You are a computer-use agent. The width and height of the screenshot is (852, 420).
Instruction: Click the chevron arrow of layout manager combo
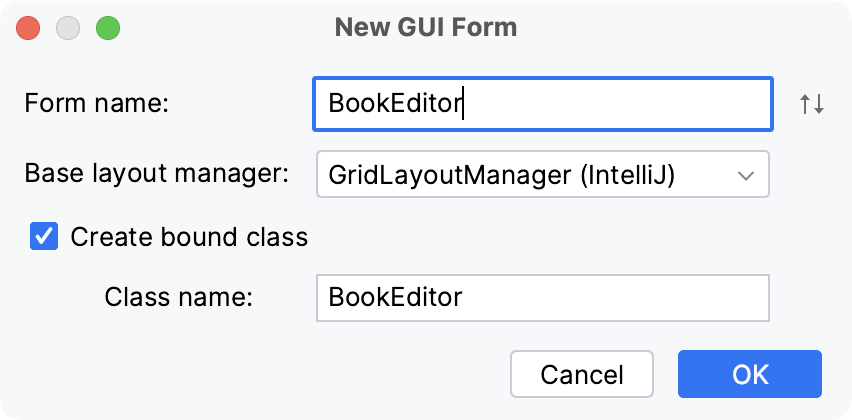pos(745,176)
